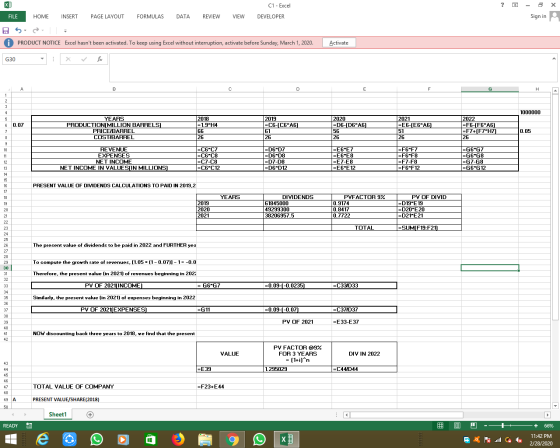560x448 pixels.
Task: Click previous sheet navigation arrow
Action: 13,414
